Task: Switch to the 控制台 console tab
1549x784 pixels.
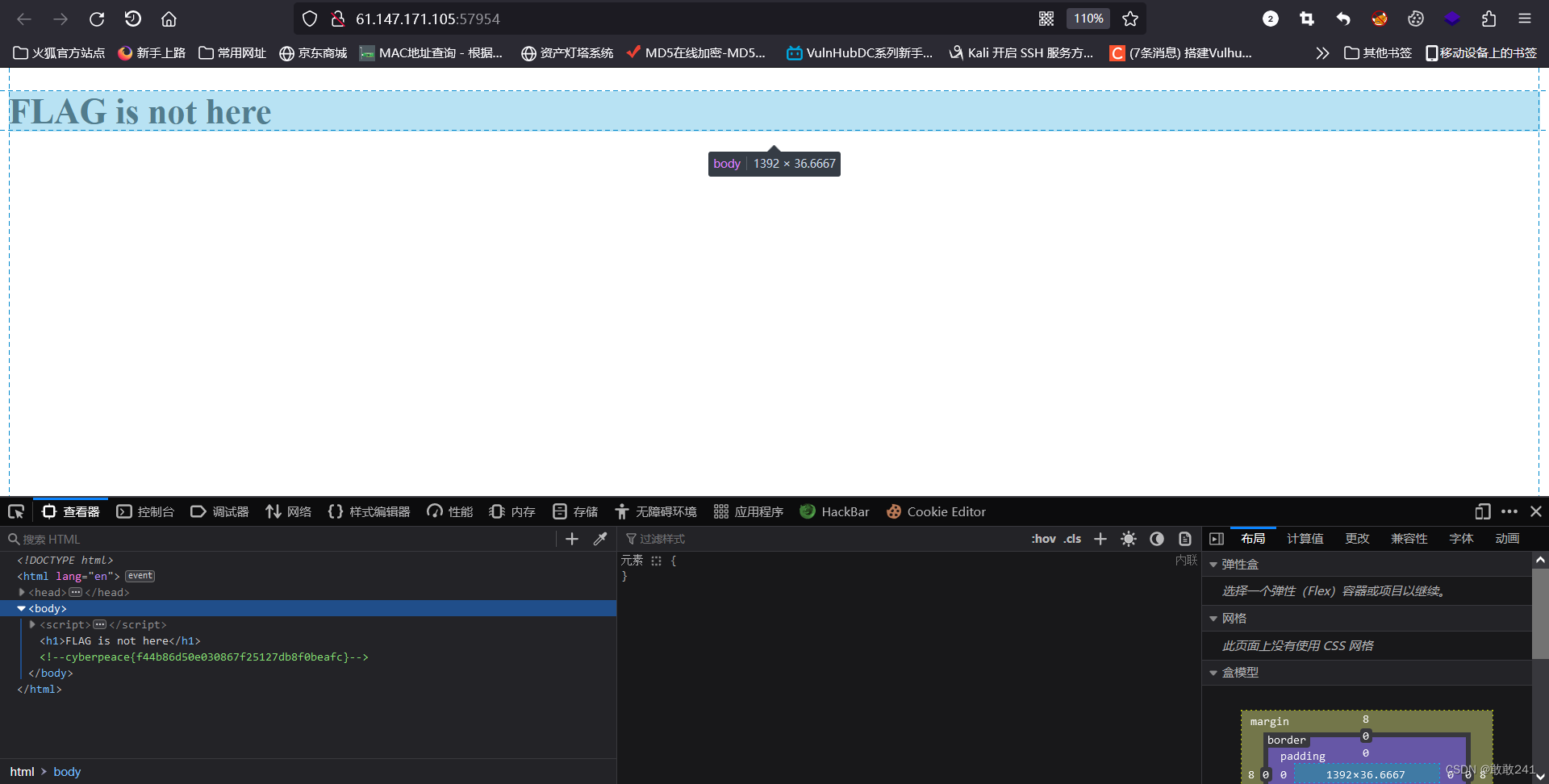Action: [145, 511]
